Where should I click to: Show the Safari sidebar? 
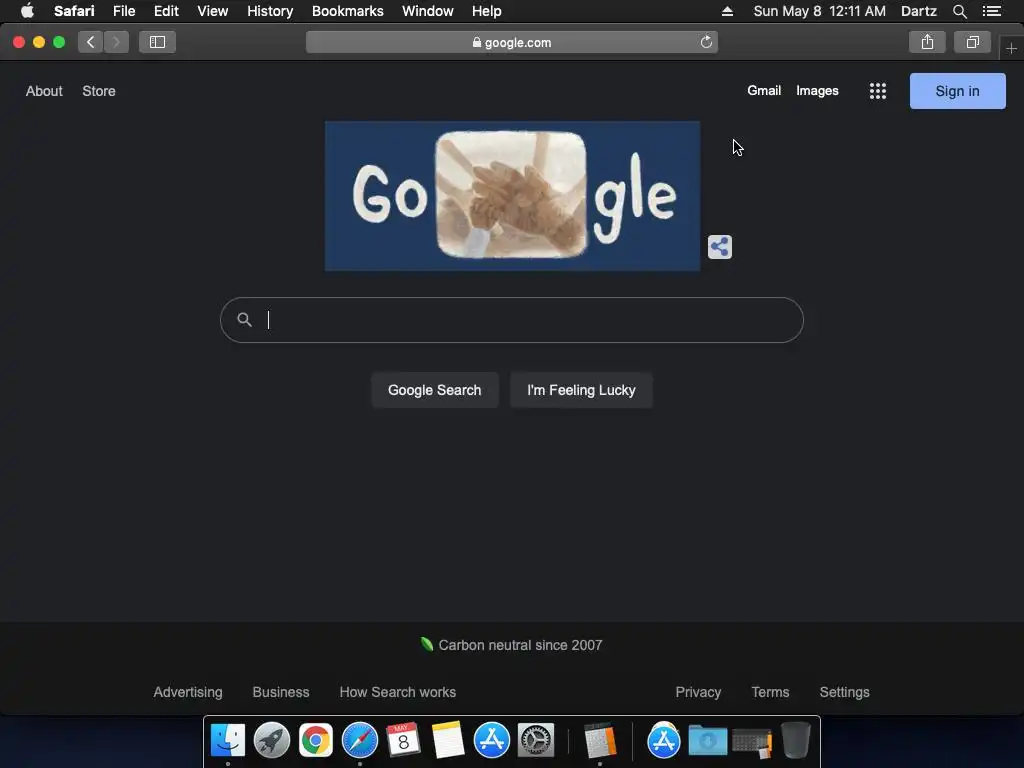coord(157,42)
